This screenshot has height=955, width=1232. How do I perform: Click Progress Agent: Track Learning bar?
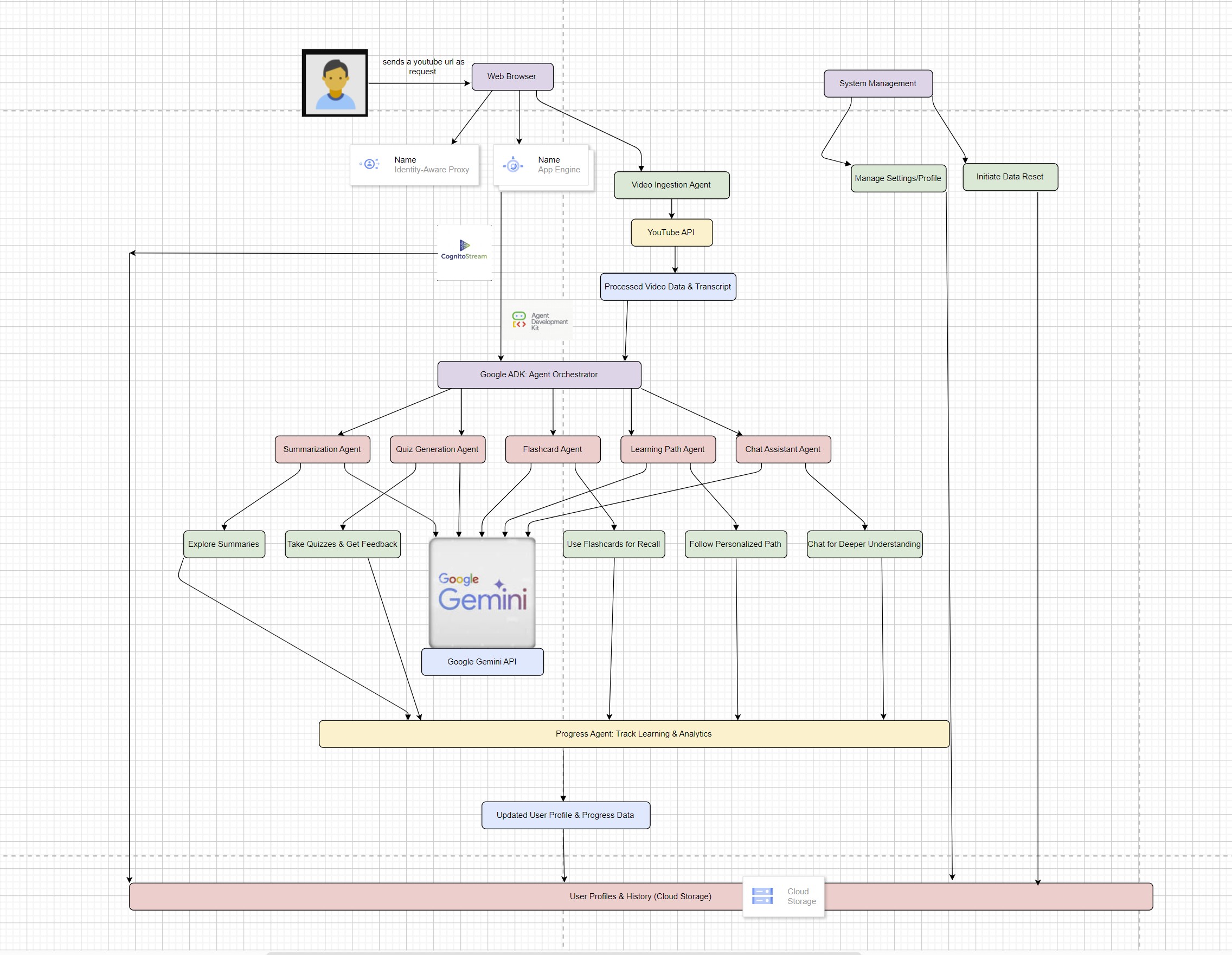click(x=633, y=733)
